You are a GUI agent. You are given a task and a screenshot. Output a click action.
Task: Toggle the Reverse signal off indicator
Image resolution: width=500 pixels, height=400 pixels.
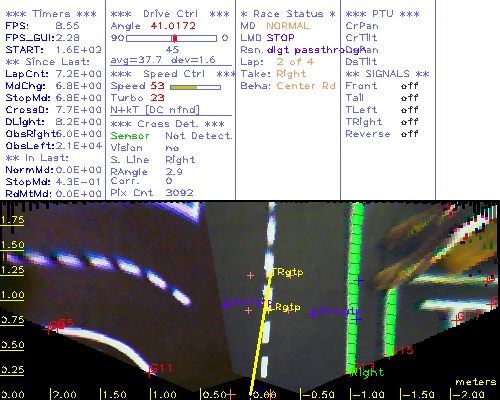[410, 134]
